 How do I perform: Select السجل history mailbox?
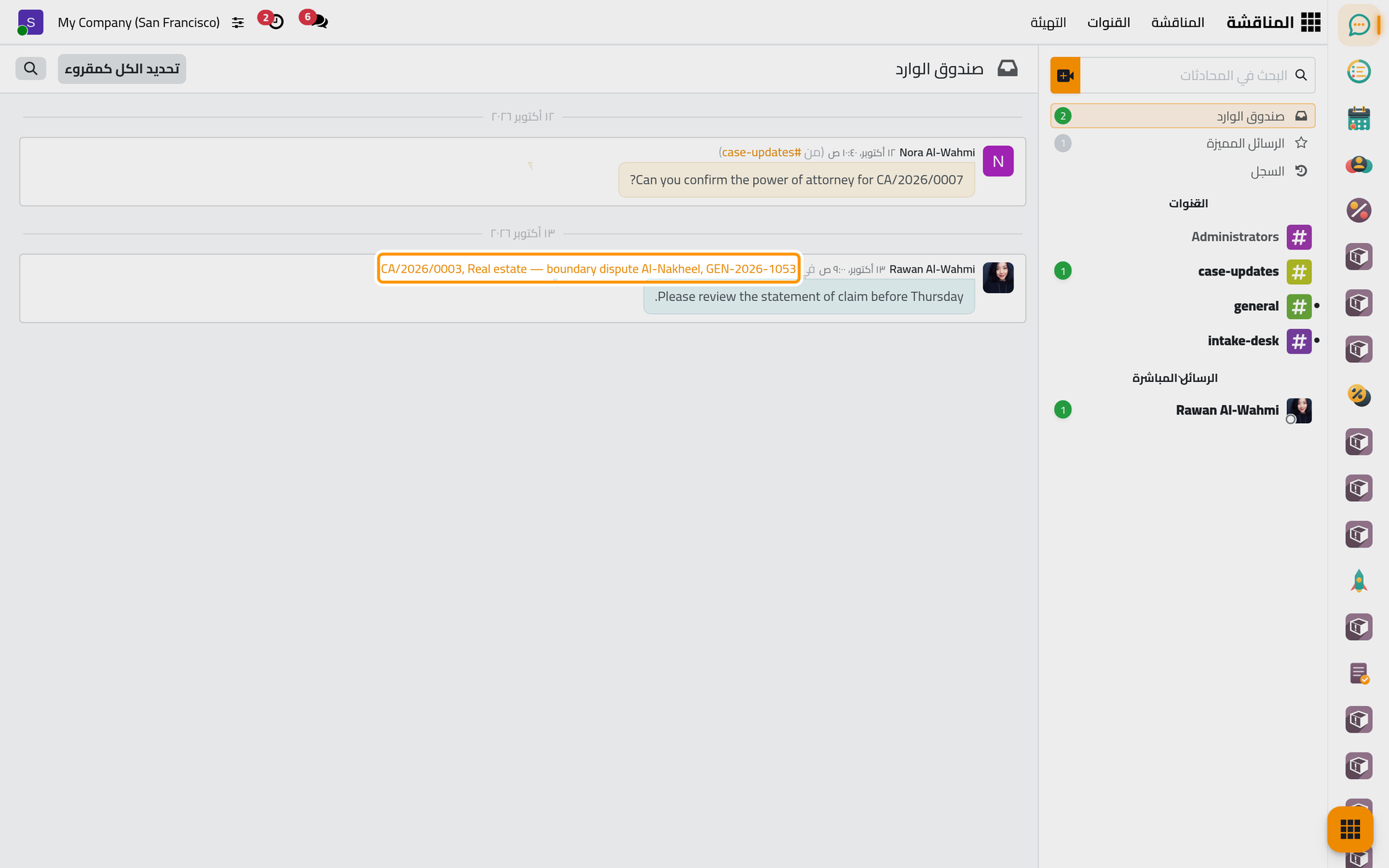(x=1183, y=171)
